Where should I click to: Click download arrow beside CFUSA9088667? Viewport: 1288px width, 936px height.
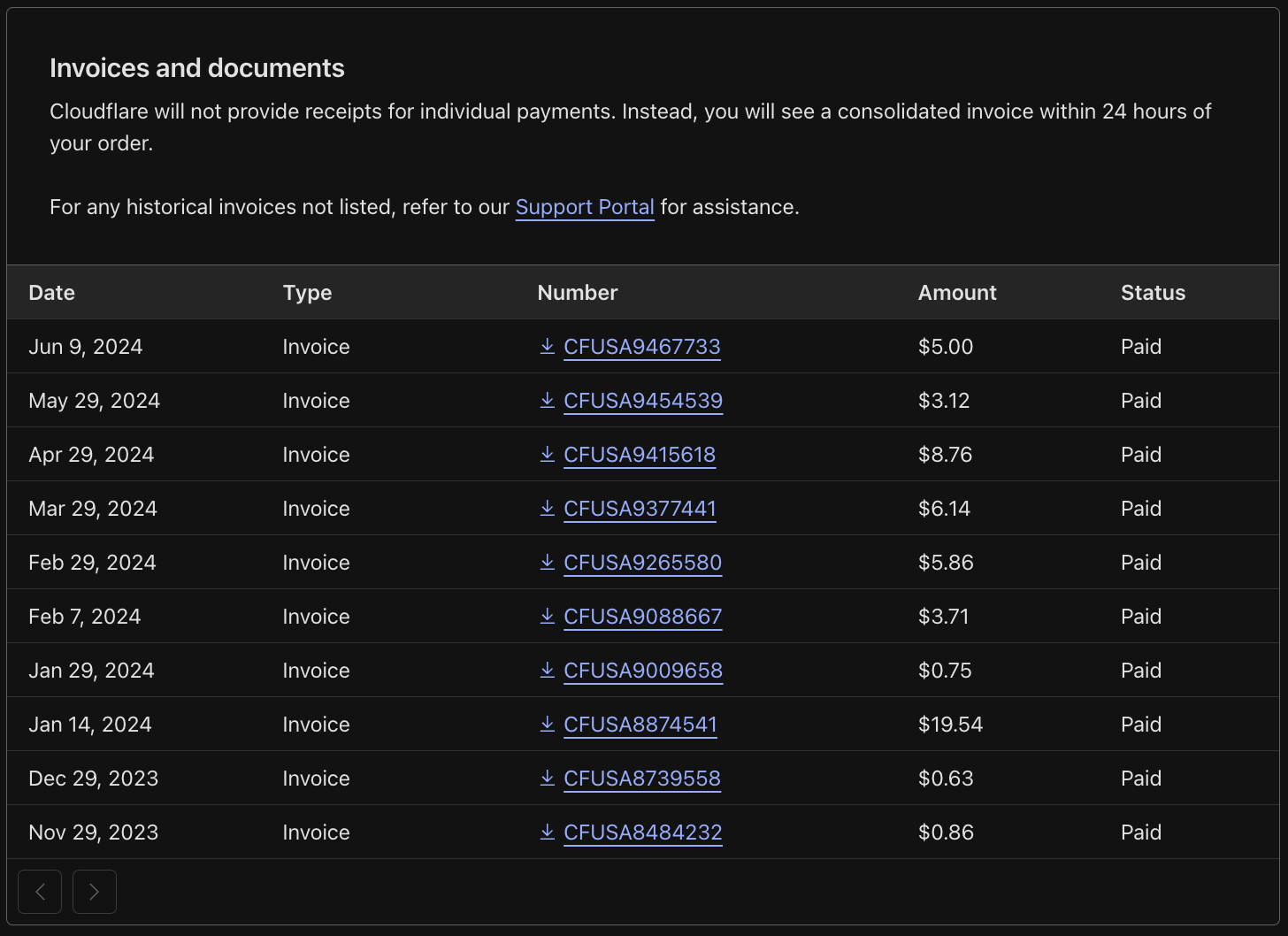click(x=548, y=616)
